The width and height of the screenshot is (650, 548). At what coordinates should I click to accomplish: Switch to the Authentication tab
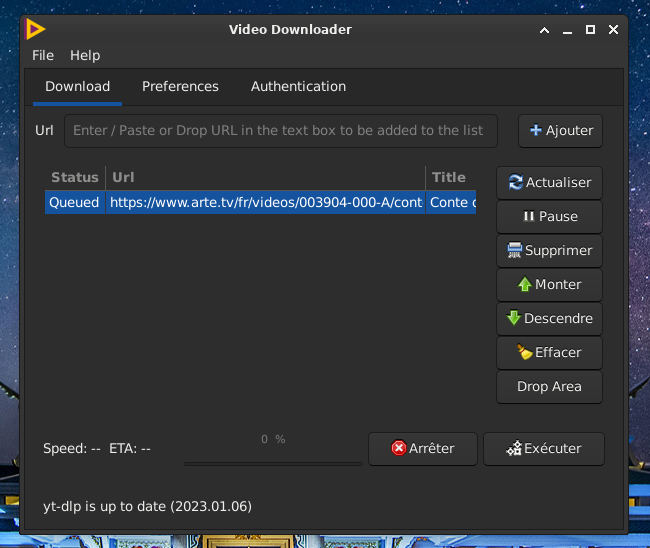tap(298, 86)
